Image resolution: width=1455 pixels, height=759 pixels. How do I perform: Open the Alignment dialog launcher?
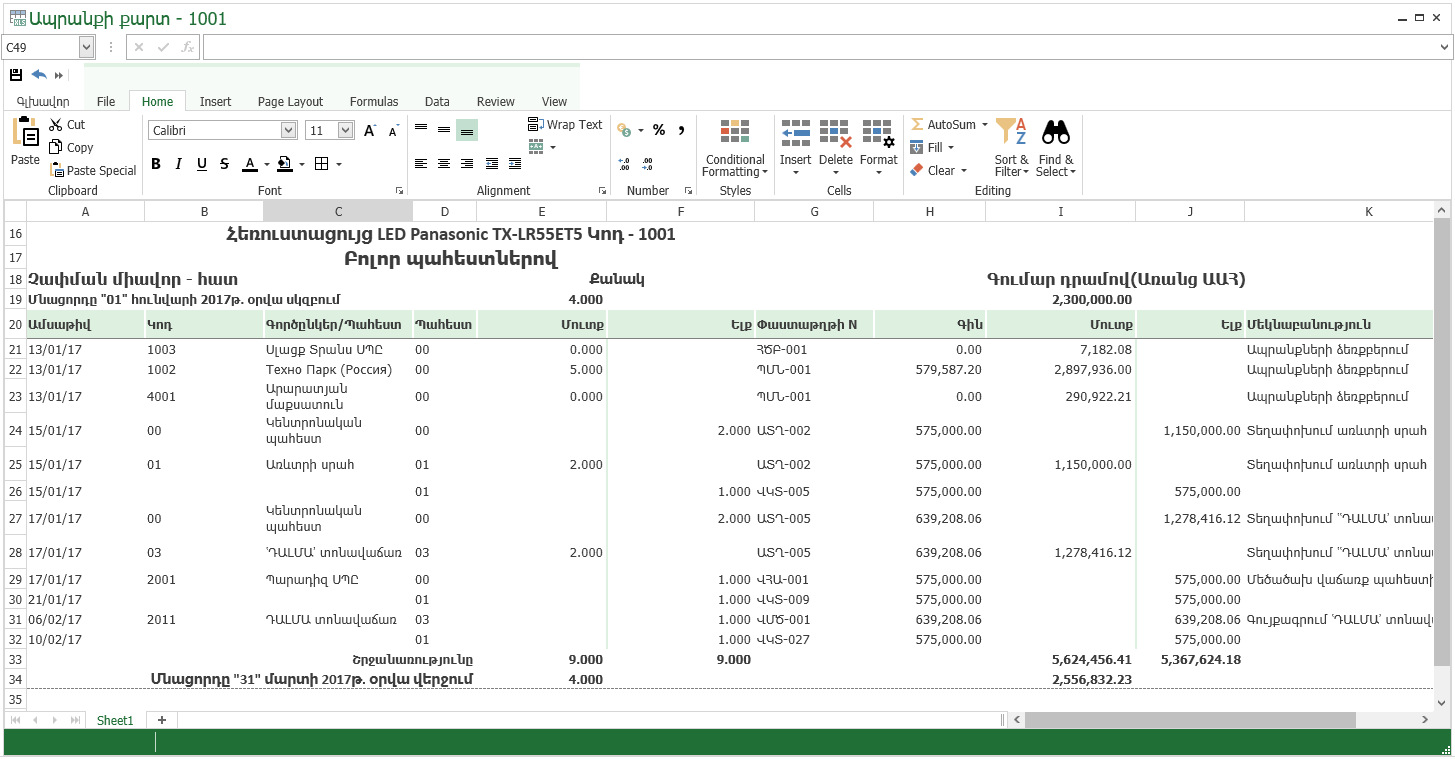[602, 190]
